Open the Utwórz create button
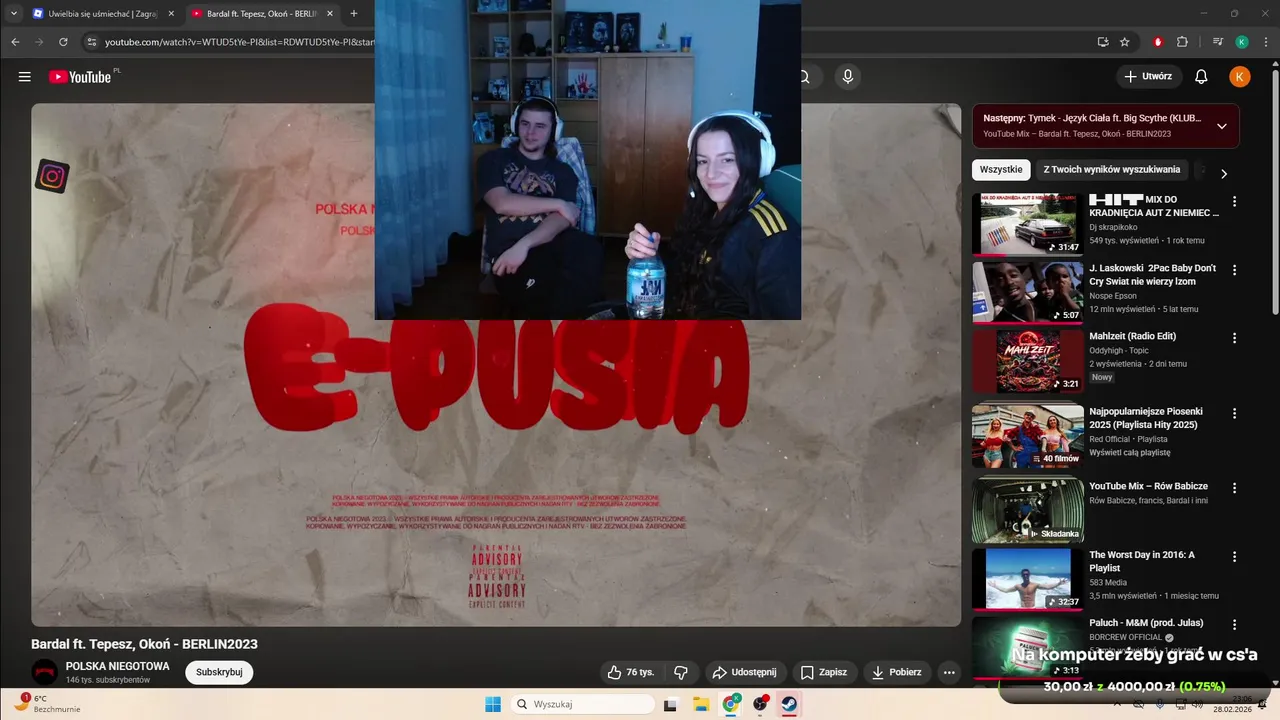 1149,77
